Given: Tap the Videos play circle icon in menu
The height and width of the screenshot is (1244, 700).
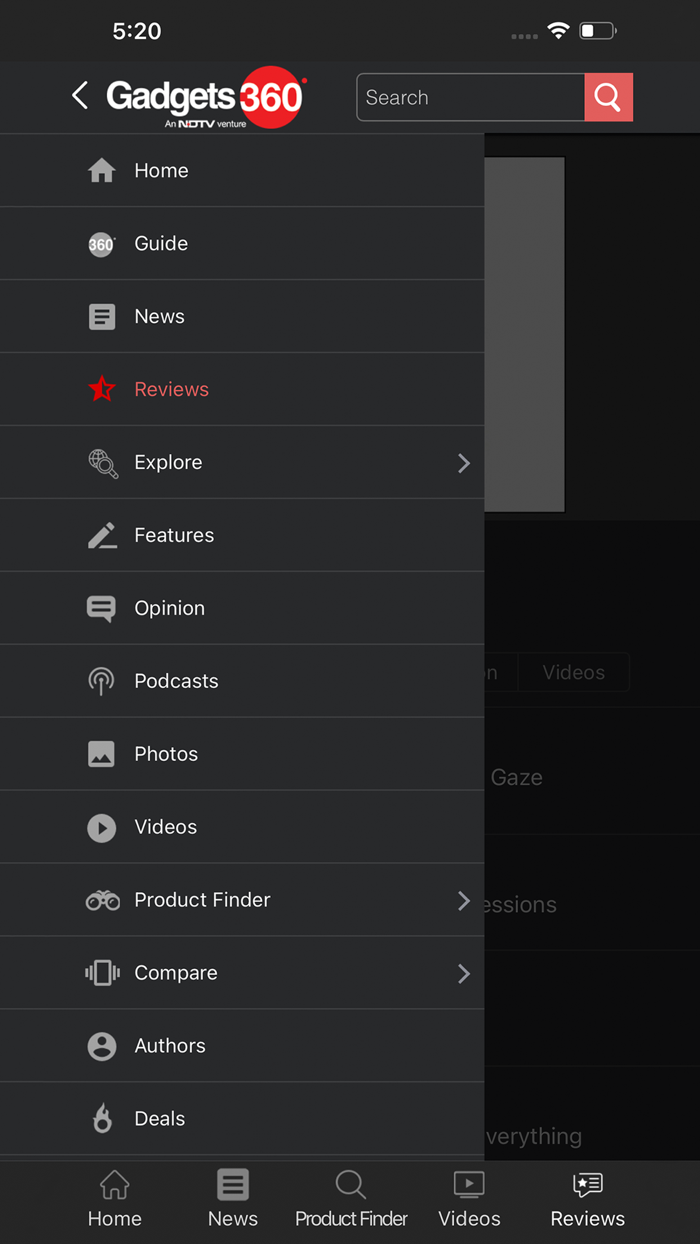Looking at the screenshot, I should tap(102, 828).
